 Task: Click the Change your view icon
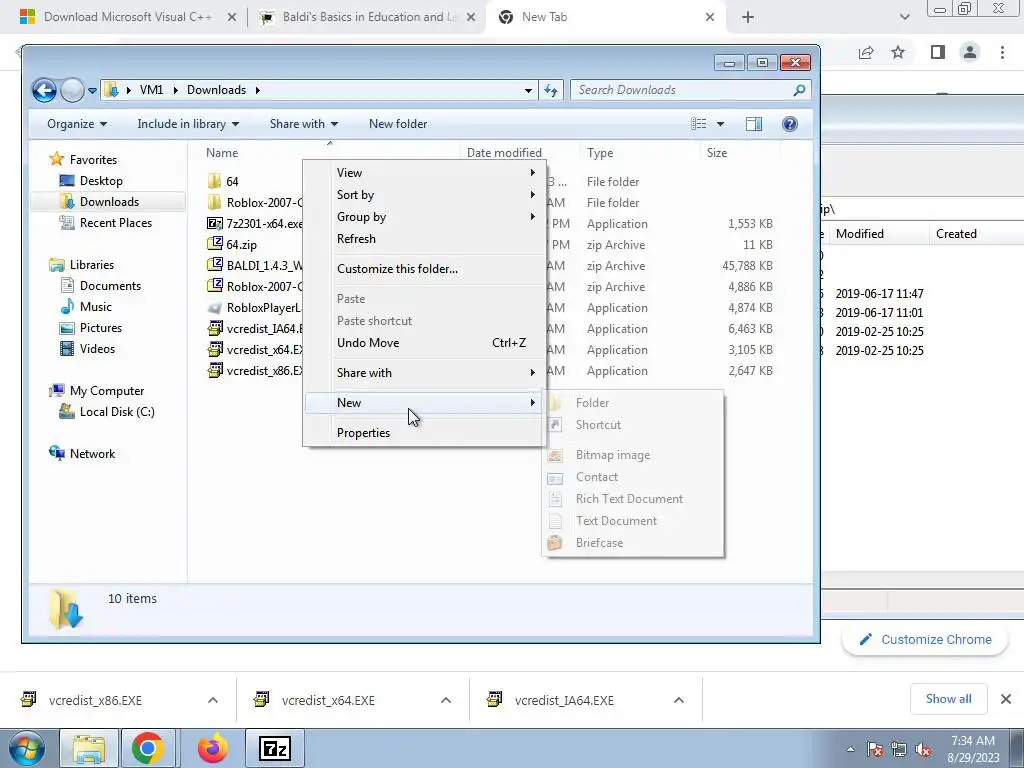tap(699, 124)
